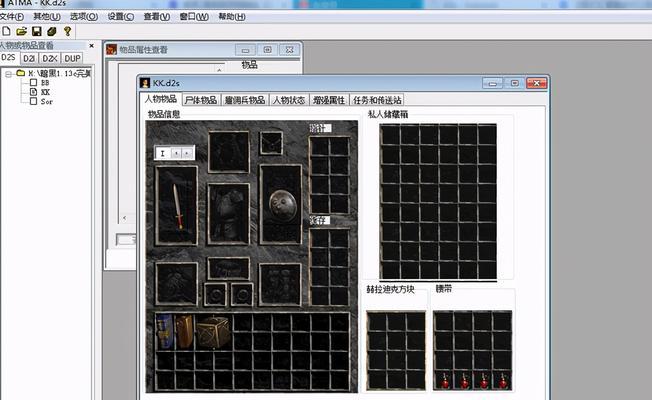Select the blue tome in inventory
This screenshot has width=652, height=400.
(x=164, y=331)
